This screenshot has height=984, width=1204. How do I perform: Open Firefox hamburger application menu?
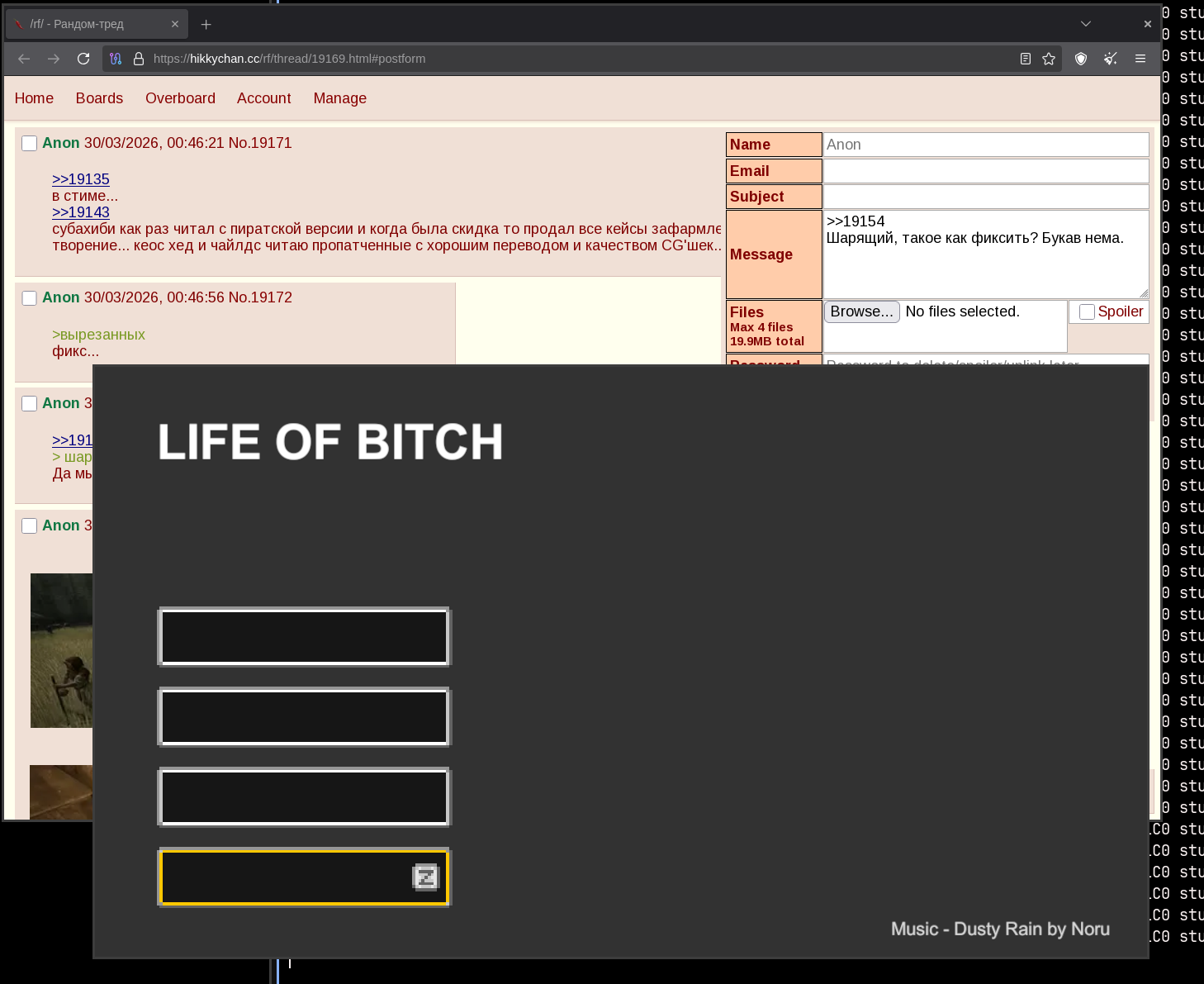tap(1140, 59)
